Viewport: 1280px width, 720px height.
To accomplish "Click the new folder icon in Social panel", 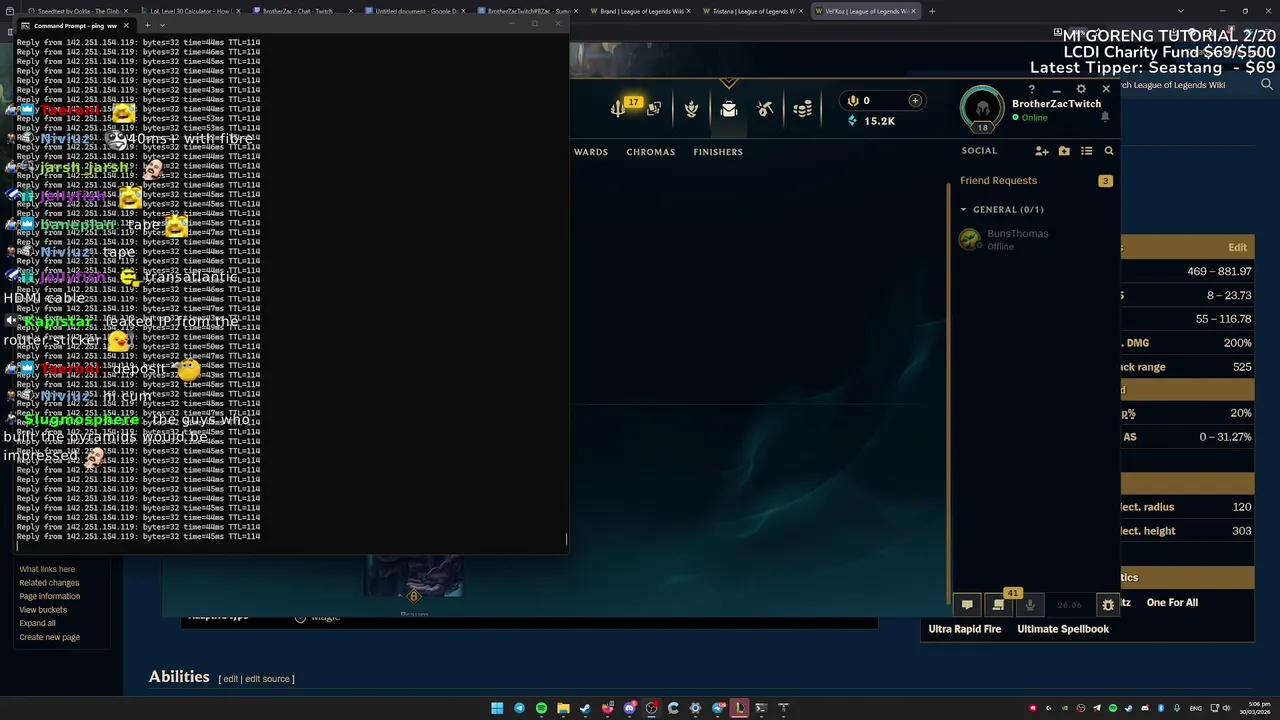I will point(1064,151).
